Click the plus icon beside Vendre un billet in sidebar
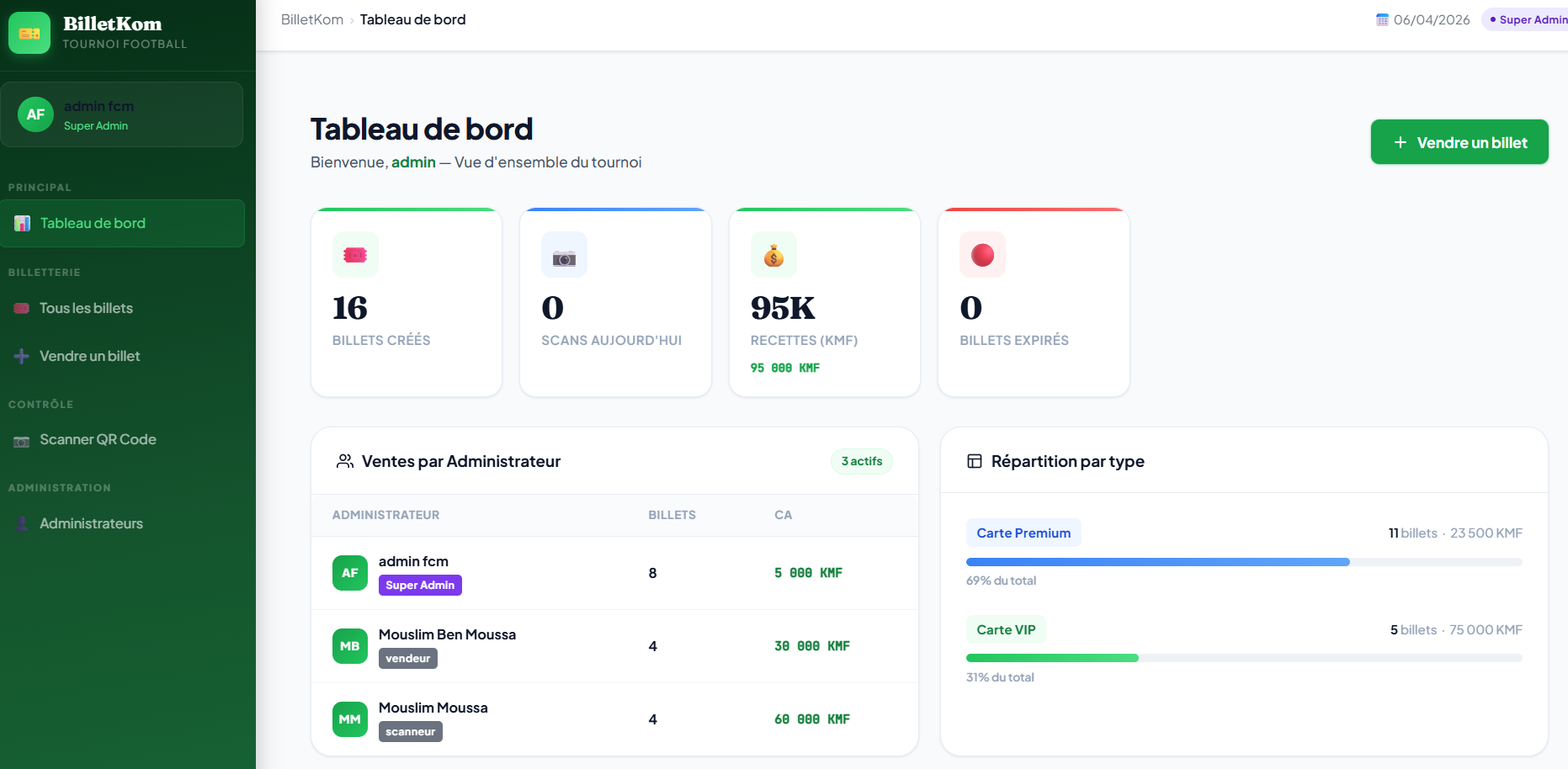This screenshot has width=1568, height=769. [x=22, y=356]
